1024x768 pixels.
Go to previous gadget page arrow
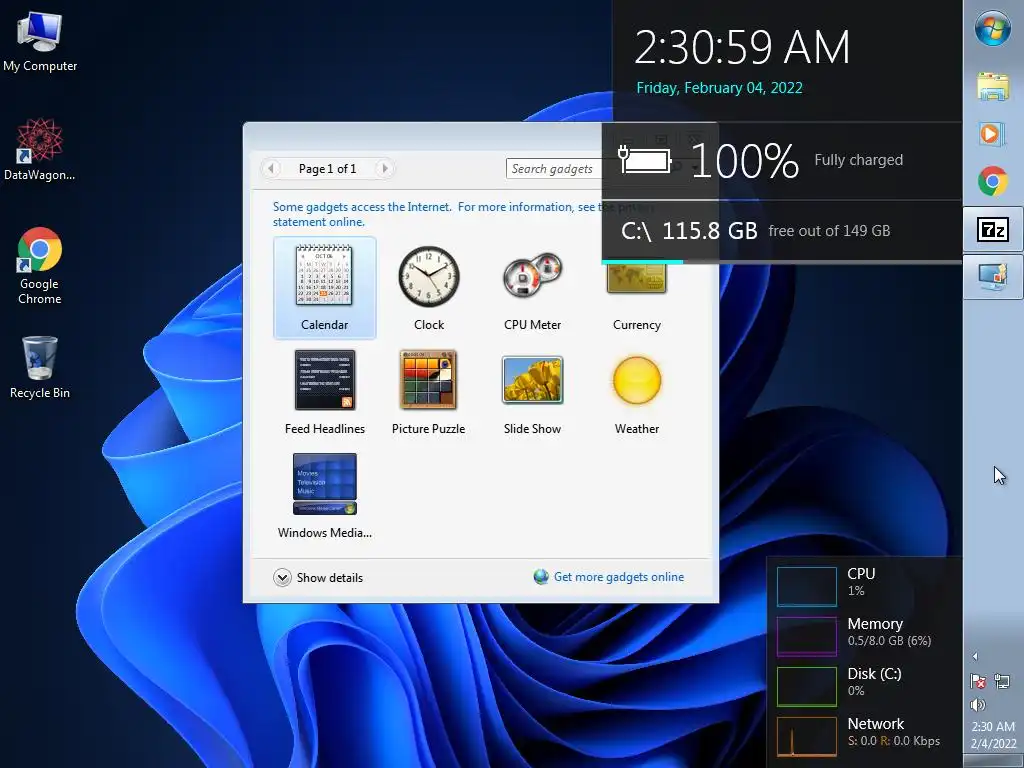coord(271,168)
